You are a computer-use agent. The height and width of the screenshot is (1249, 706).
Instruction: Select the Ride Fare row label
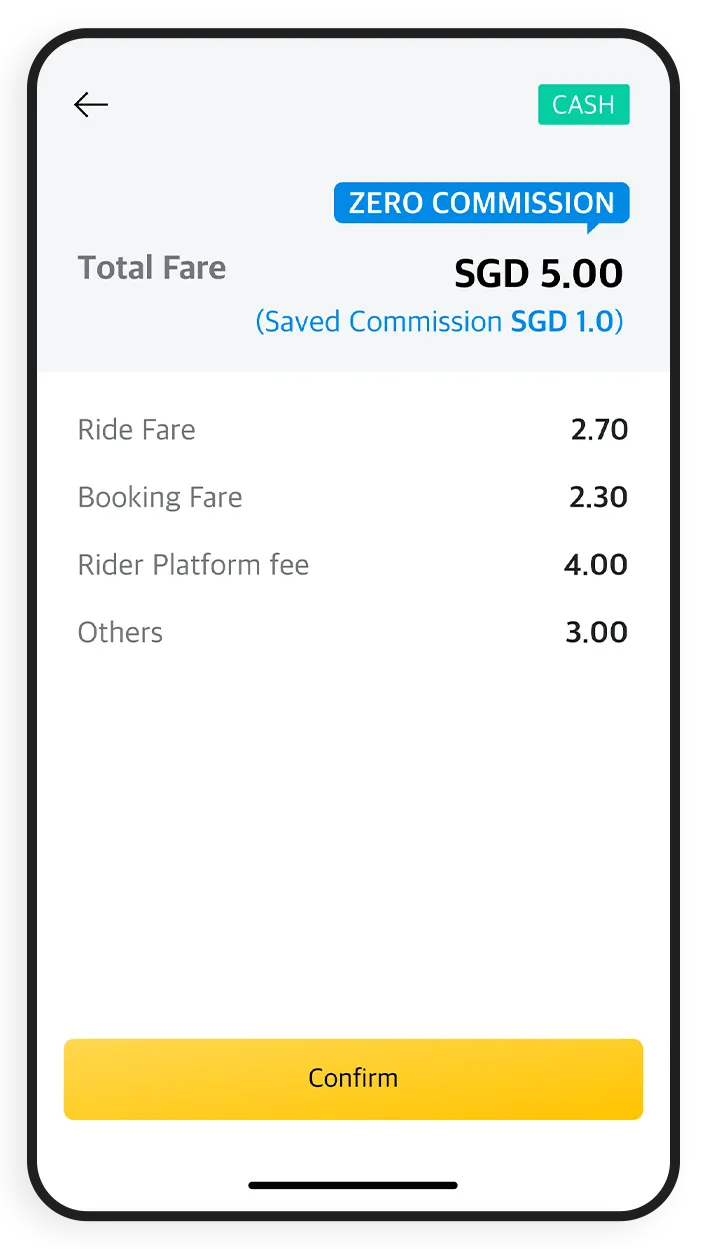(x=137, y=430)
